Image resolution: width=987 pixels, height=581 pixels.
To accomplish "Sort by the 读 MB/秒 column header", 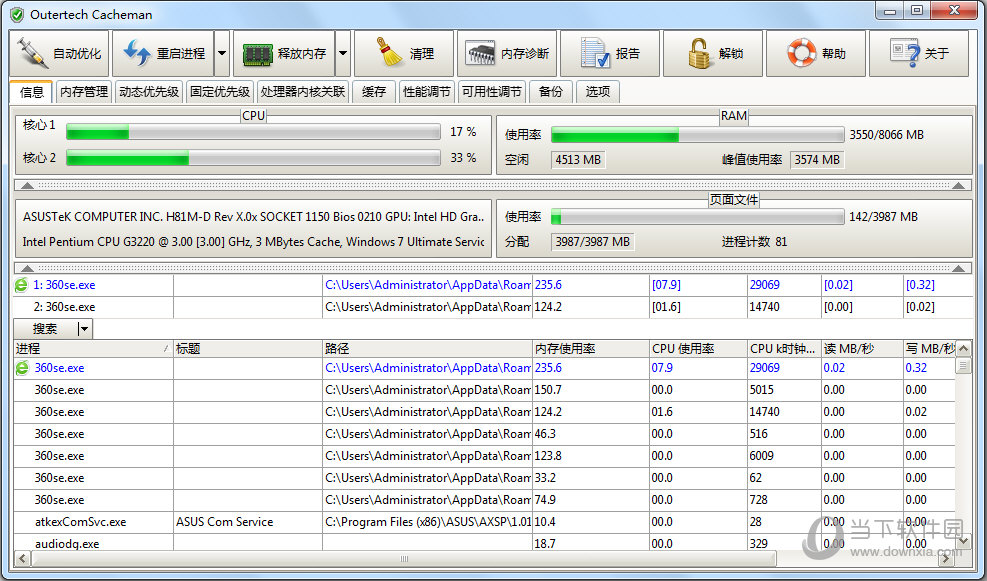I will pos(862,349).
